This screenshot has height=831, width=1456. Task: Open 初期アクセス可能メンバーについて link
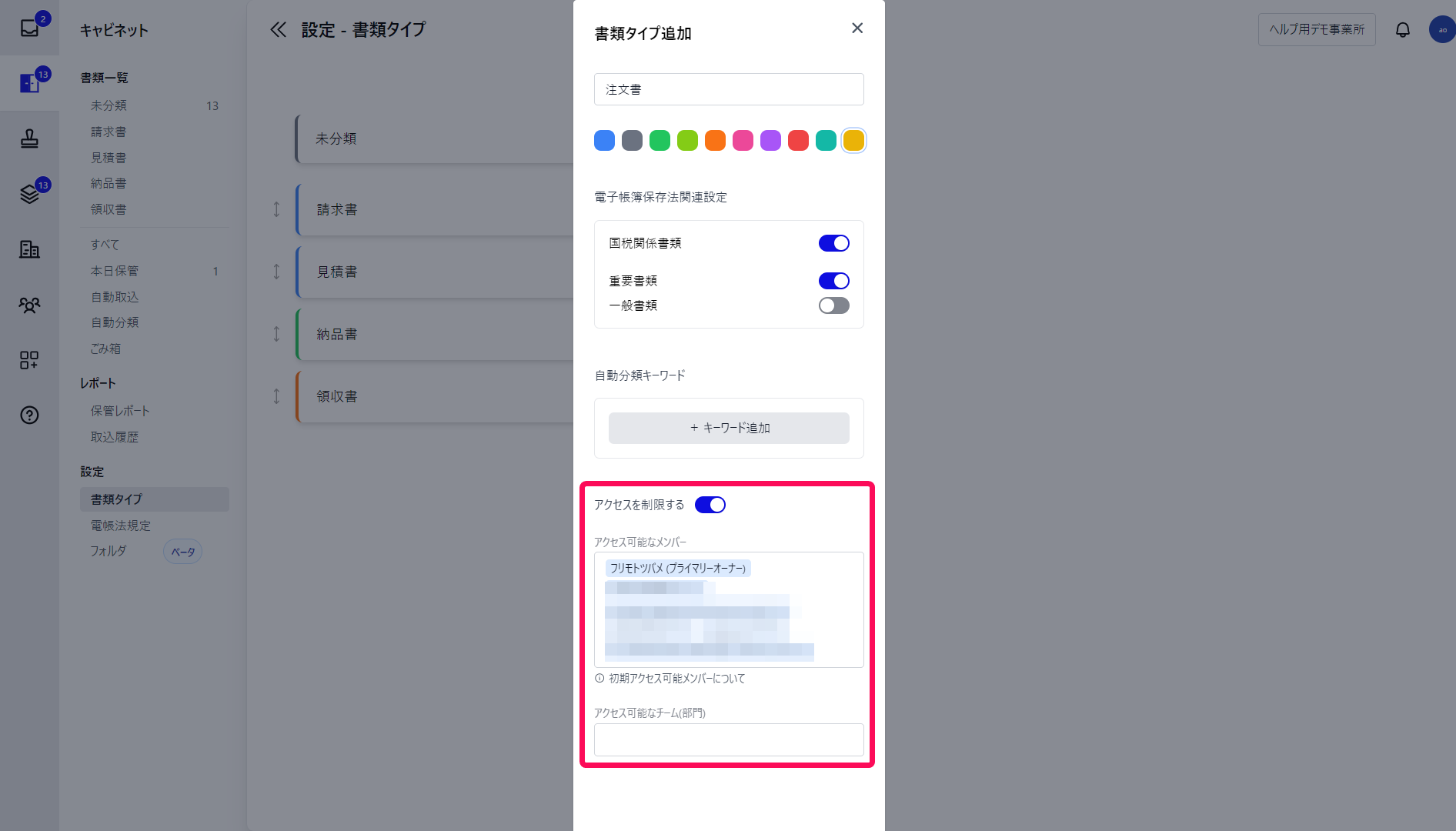coord(677,679)
